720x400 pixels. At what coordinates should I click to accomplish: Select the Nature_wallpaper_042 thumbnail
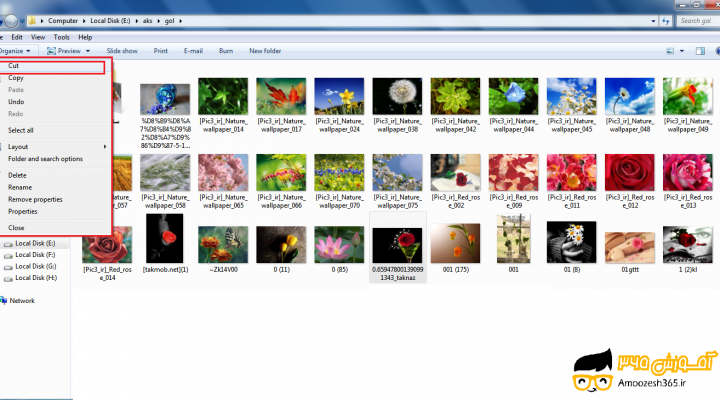456,96
